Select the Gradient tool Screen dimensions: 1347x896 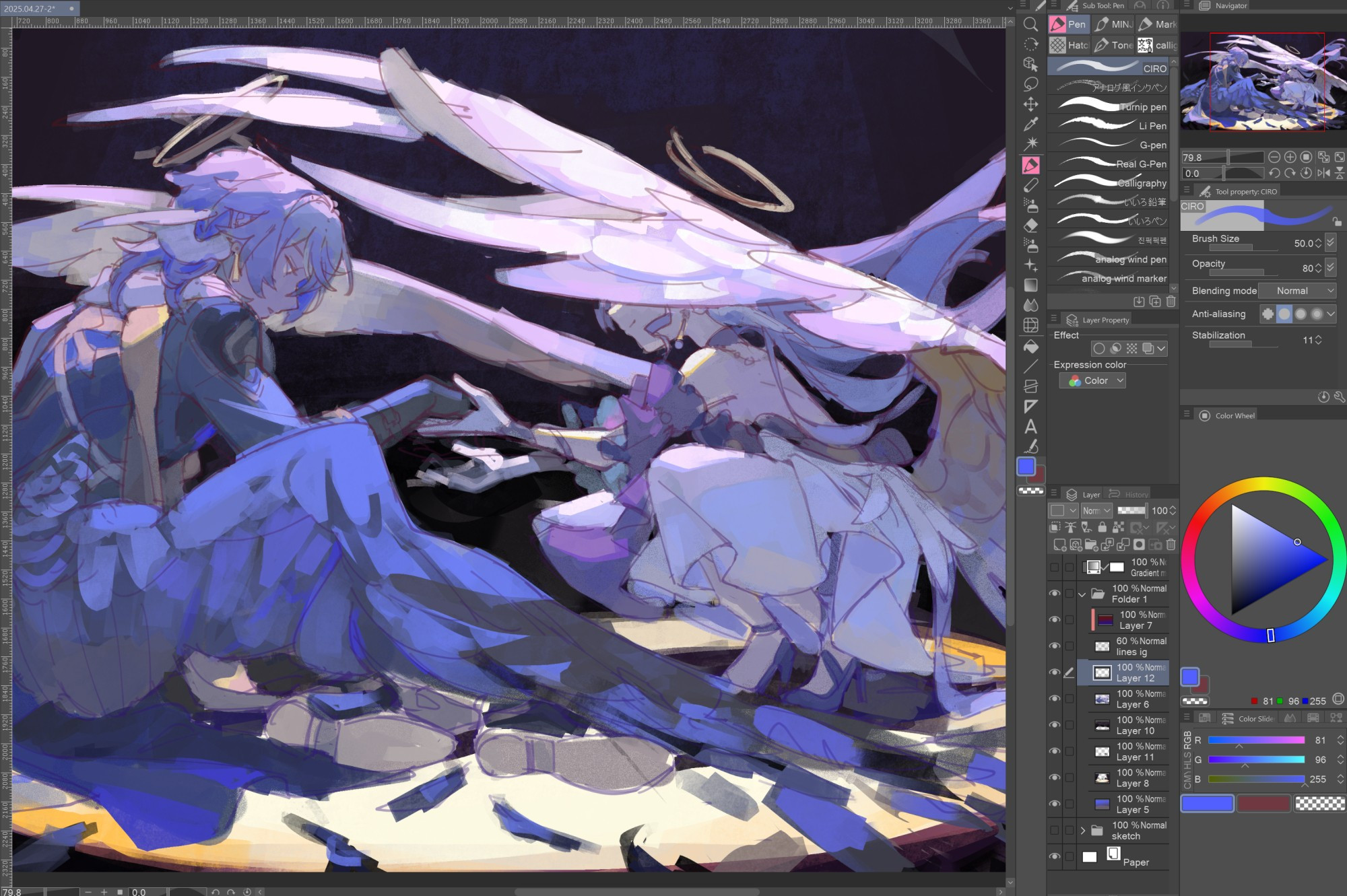(x=1030, y=285)
